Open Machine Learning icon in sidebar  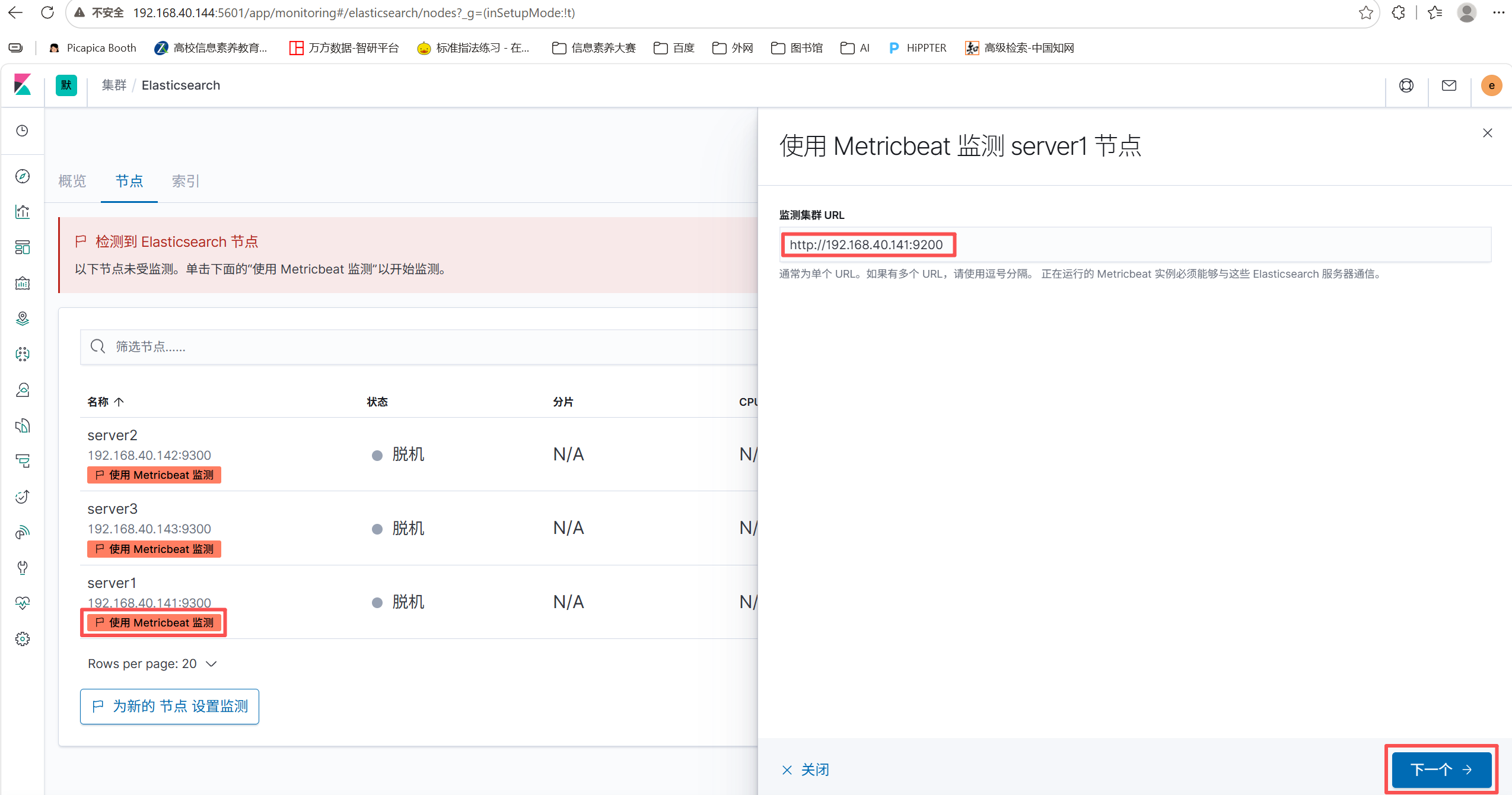tap(23, 354)
